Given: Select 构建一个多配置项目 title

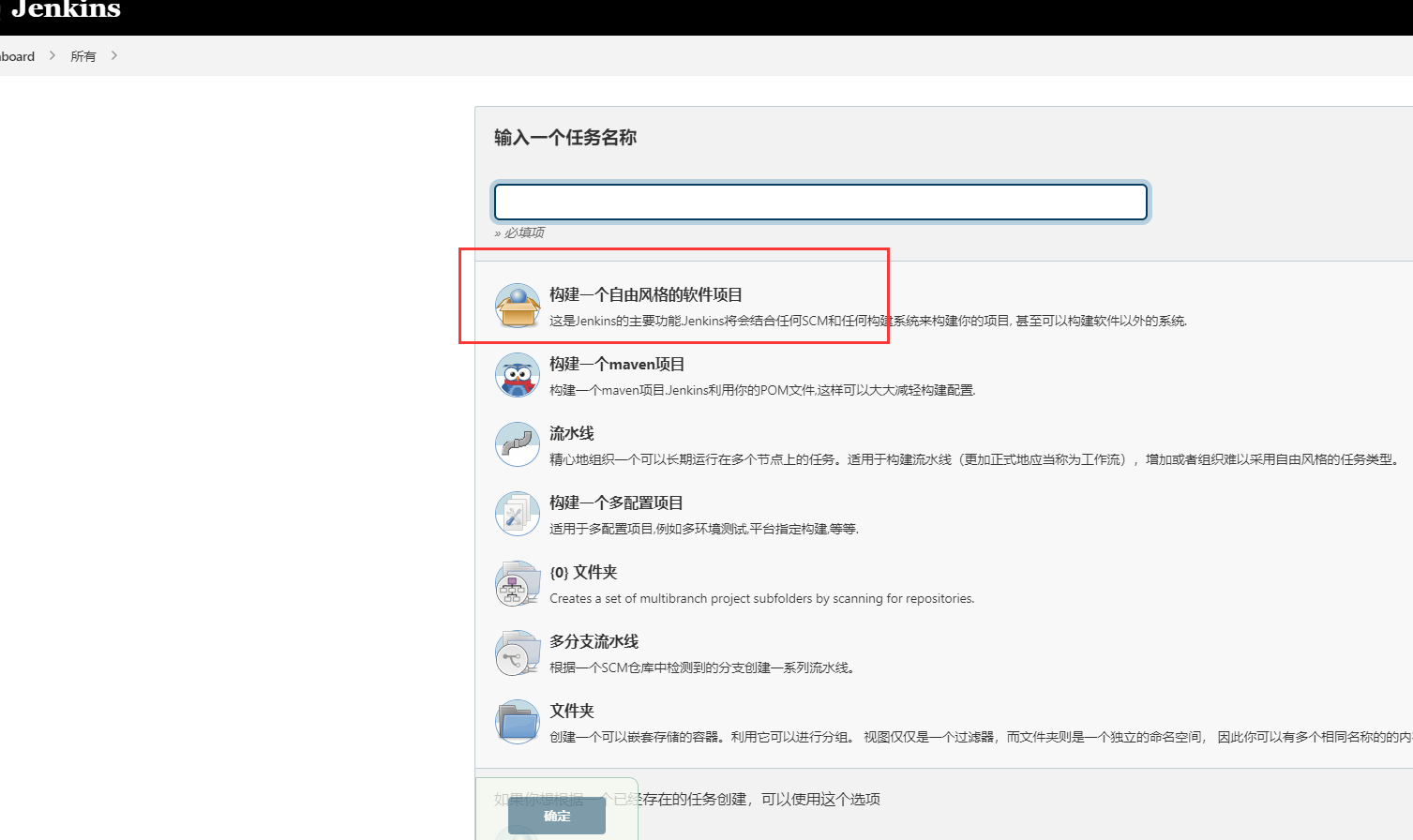Looking at the screenshot, I should point(616,502).
